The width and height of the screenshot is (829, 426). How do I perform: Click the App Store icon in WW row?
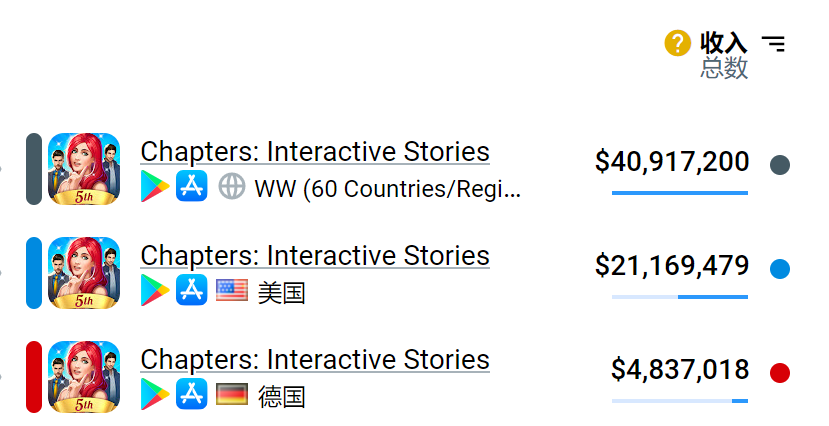point(191,187)
